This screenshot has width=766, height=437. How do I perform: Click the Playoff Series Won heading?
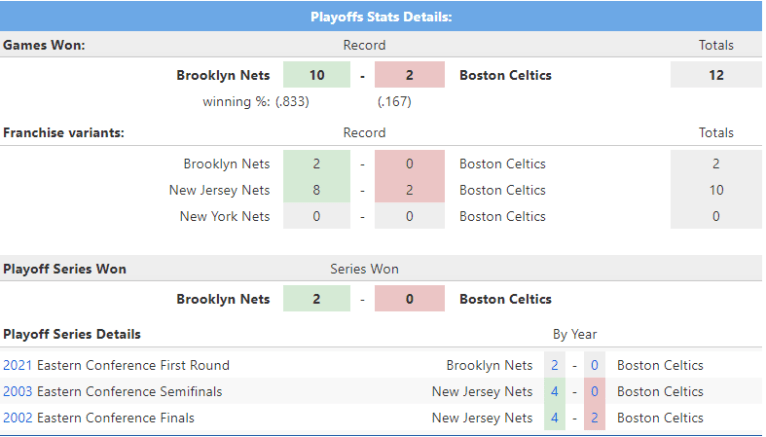pos(65,269)
